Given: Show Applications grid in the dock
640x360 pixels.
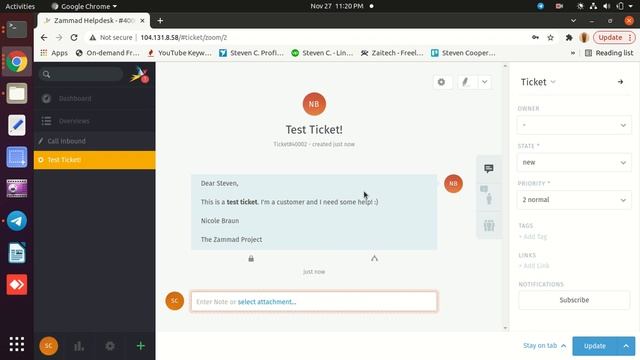Looking at the screenshot, I should (x=17, y=344).
